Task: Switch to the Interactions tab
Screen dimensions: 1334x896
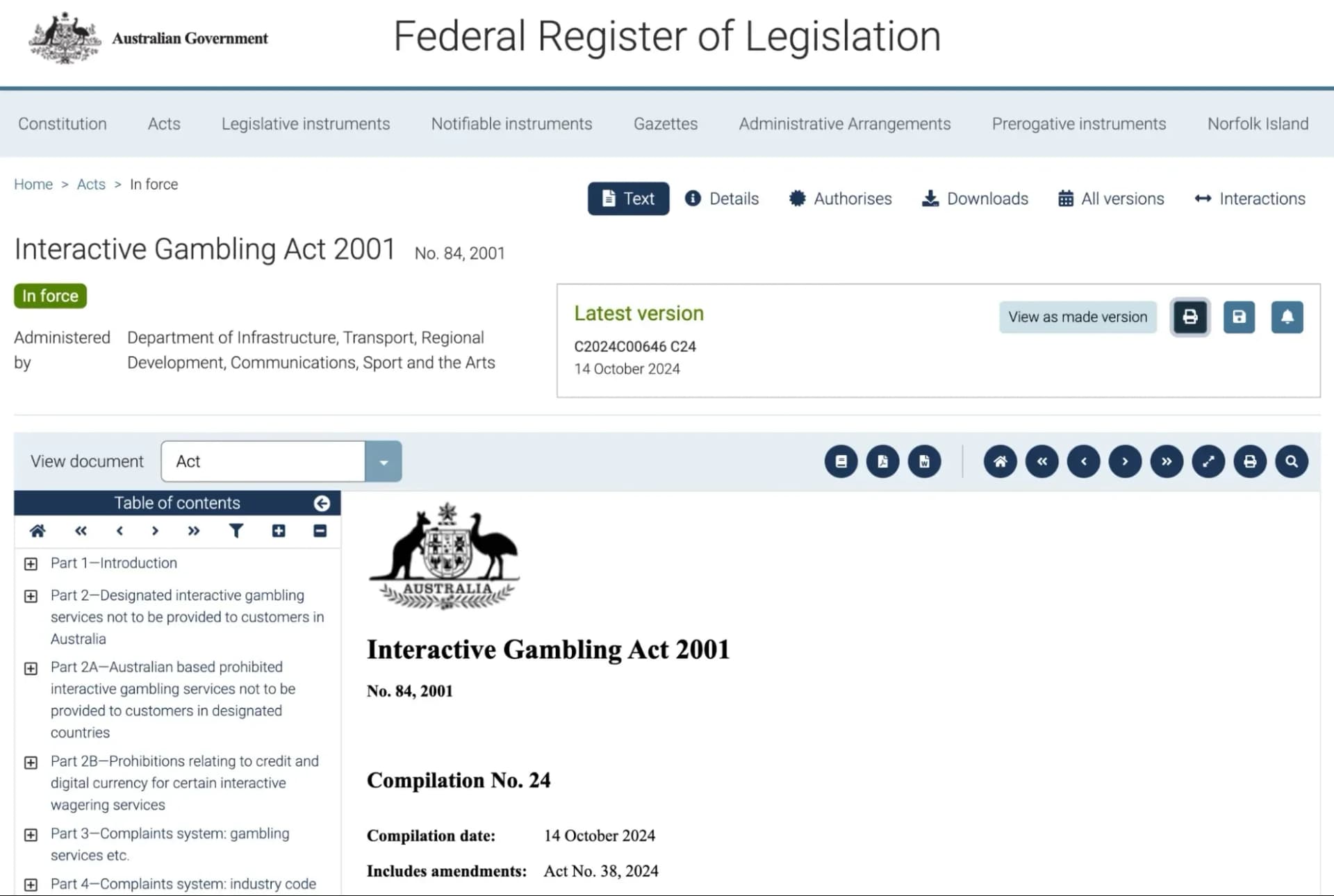Action: pyautogui.click(x=1250, y=199)
